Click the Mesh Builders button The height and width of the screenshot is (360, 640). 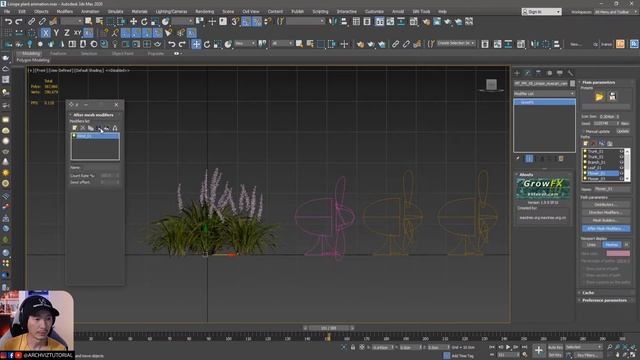point(605,220)
